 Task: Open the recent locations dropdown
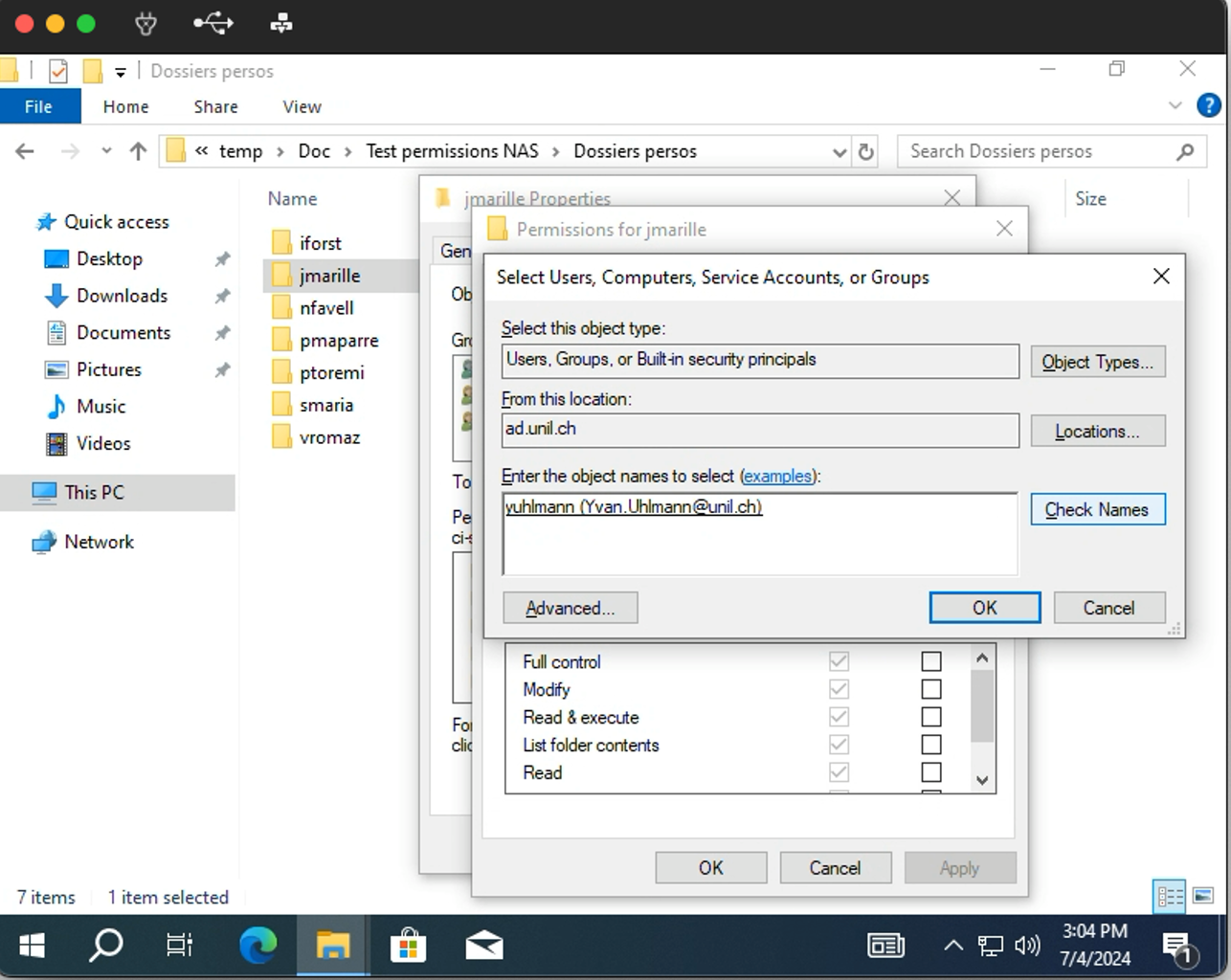(106, 151)
